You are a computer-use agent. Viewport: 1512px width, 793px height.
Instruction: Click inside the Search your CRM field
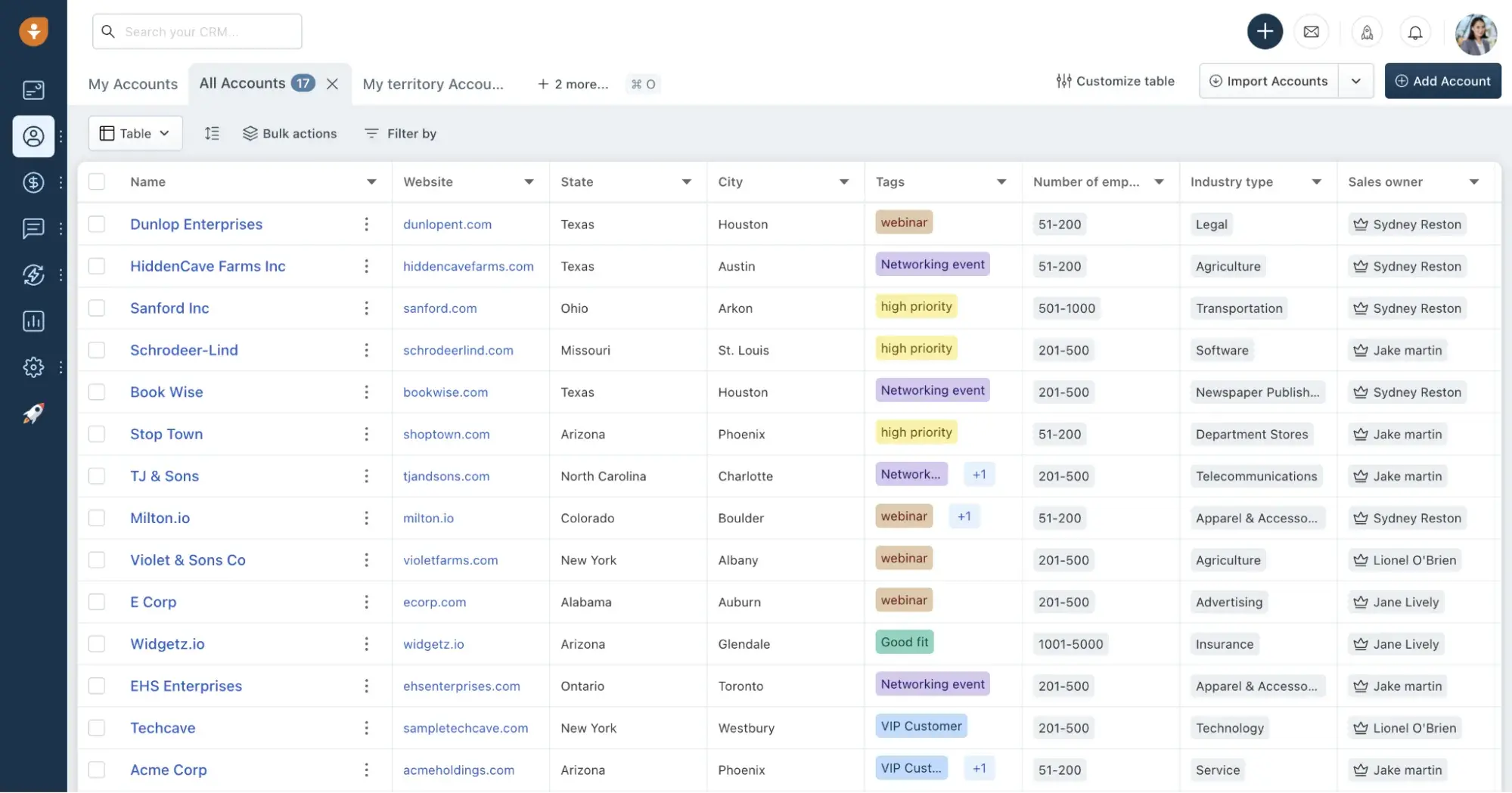(x=197, y=31)
